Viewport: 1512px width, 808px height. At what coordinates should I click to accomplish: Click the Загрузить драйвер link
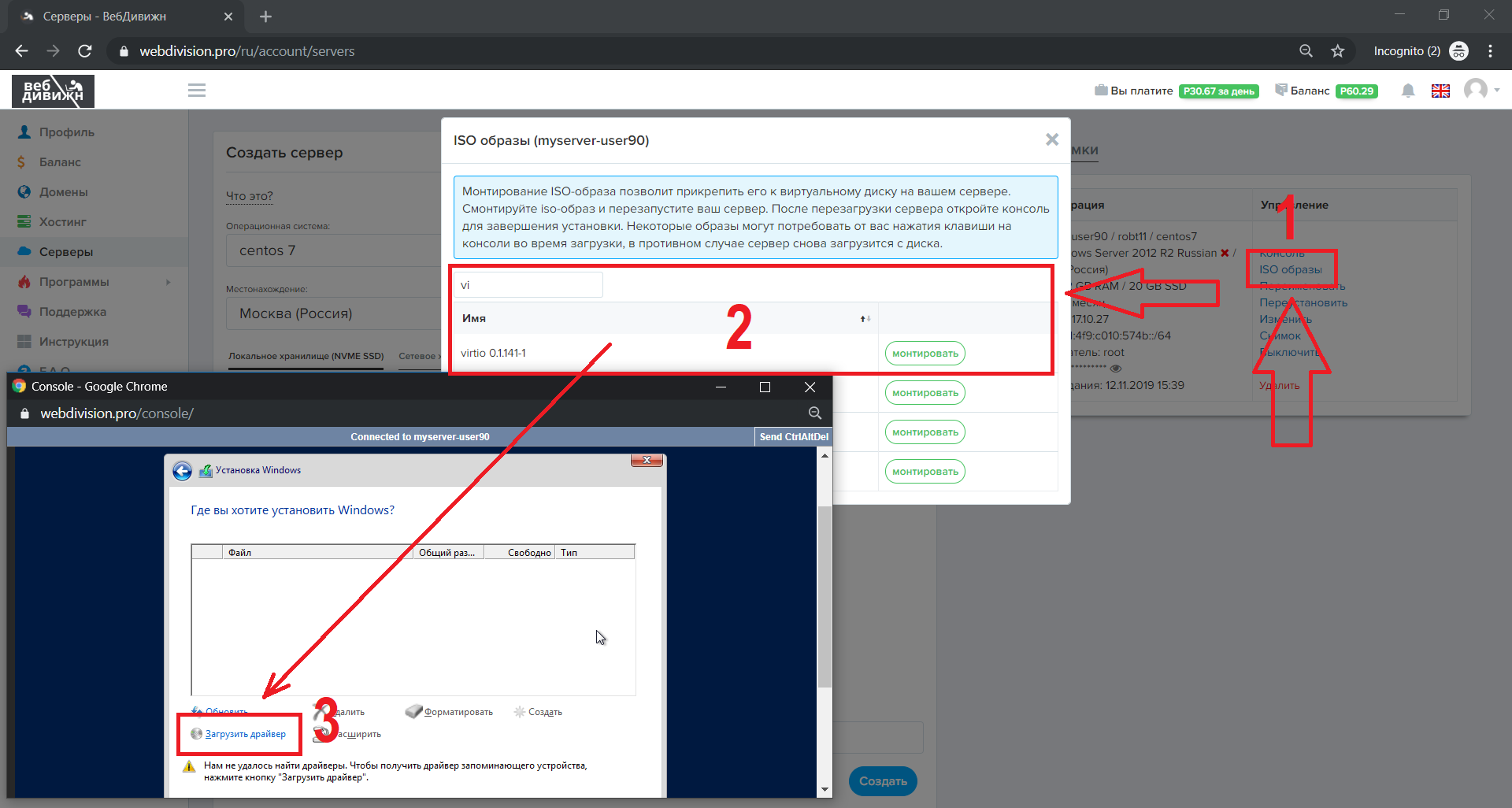245,734
